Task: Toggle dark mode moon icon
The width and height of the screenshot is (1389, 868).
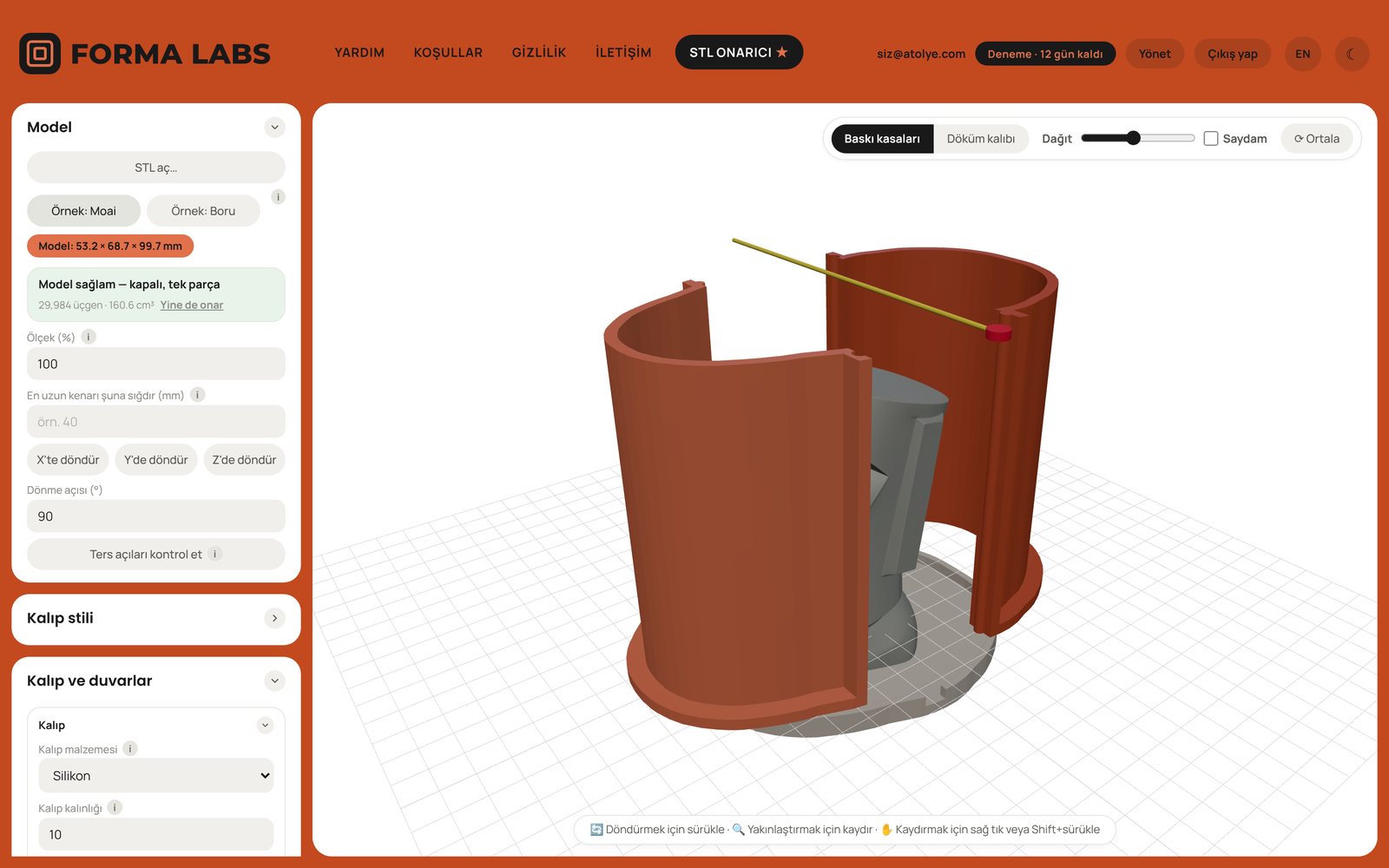Action: [1352, 54]
